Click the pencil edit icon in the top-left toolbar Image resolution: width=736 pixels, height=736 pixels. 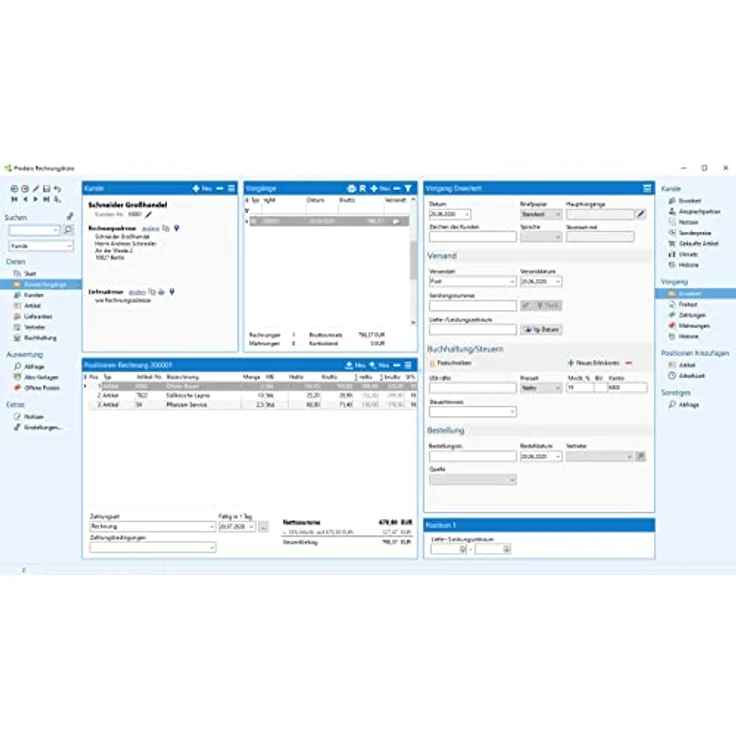pyautogui.click(x=36, y=189)
